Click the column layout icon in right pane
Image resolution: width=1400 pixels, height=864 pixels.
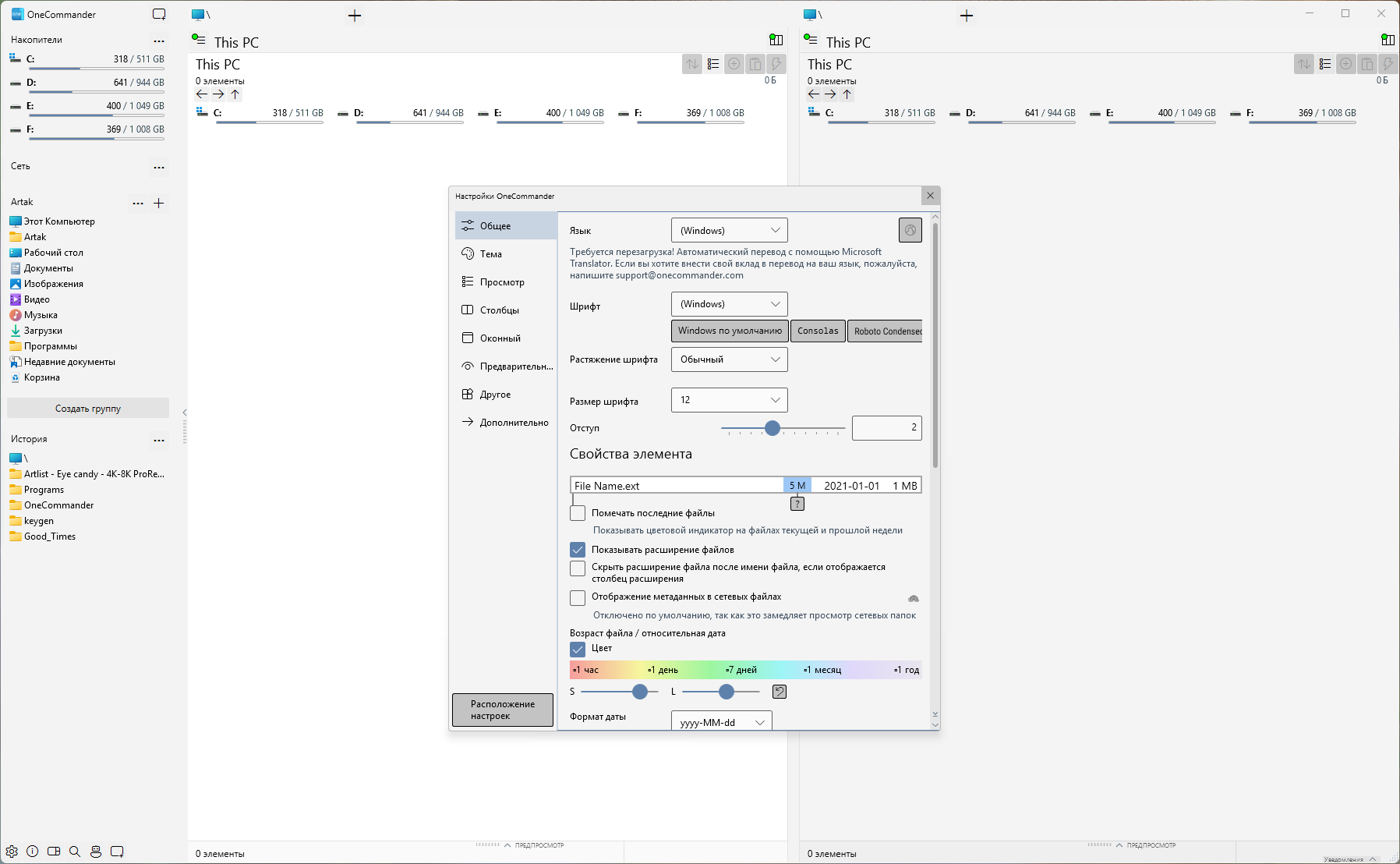pos(1388,40)
